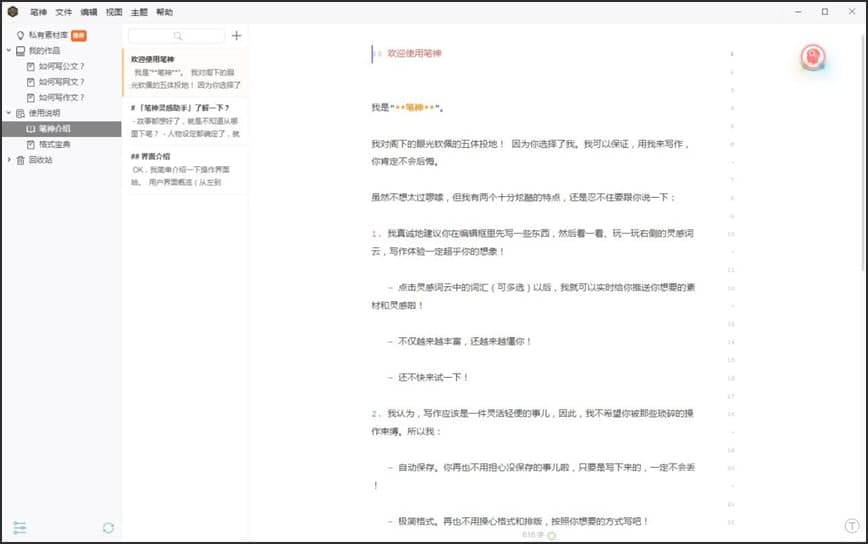
Task: Open the 视图 menu
Action: tap(114, 12)
